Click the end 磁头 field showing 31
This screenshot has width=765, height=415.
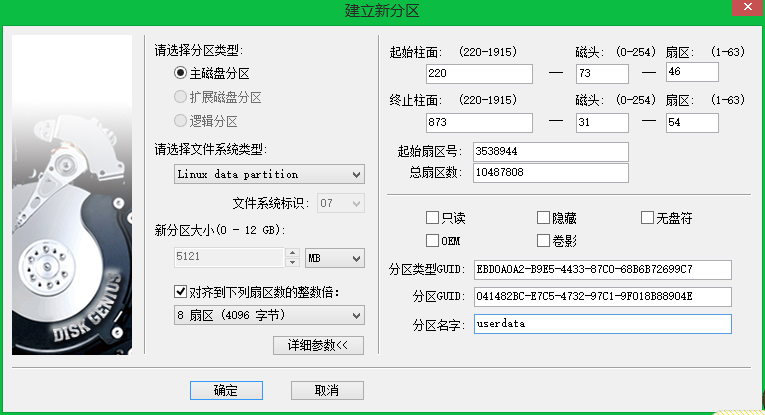coord(602,122)
